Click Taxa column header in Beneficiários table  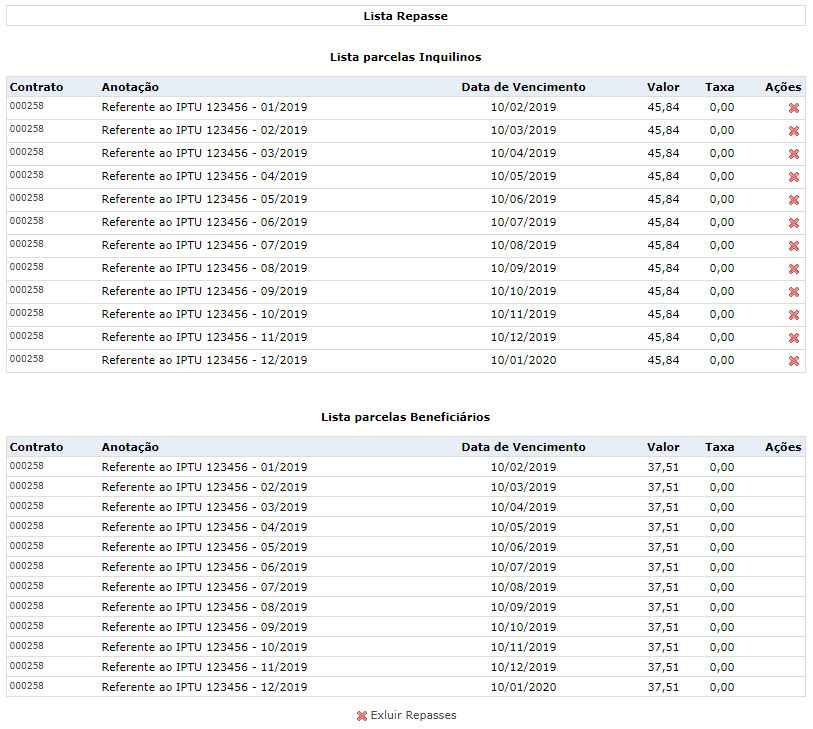pos(720,447)
